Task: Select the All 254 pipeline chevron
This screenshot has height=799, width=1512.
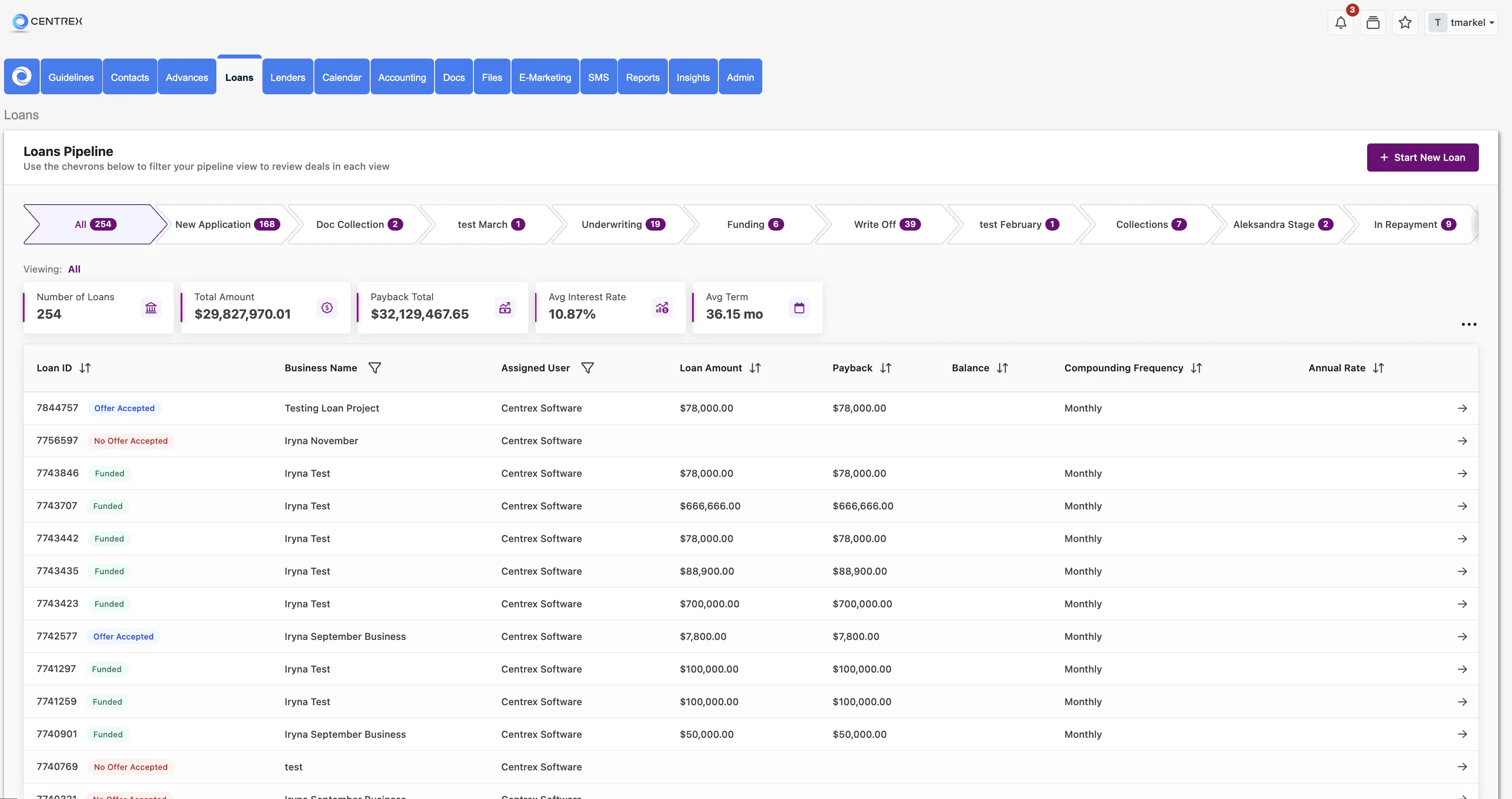Action: click(x=96, y=225)
